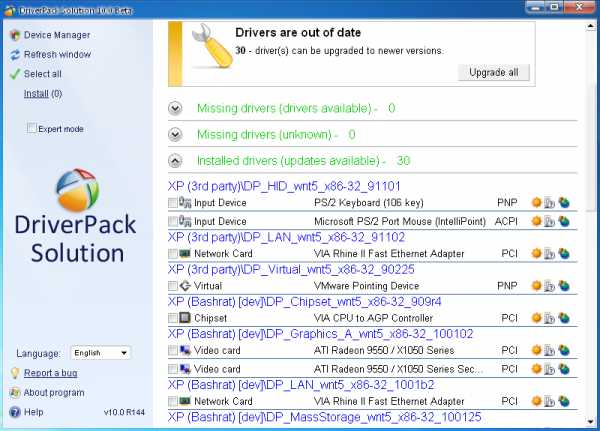Check the VIA Rhine II checkbox under DP_LAN 1001b2
This screenshot has height=431, width=600.
(x=173, y=402)
